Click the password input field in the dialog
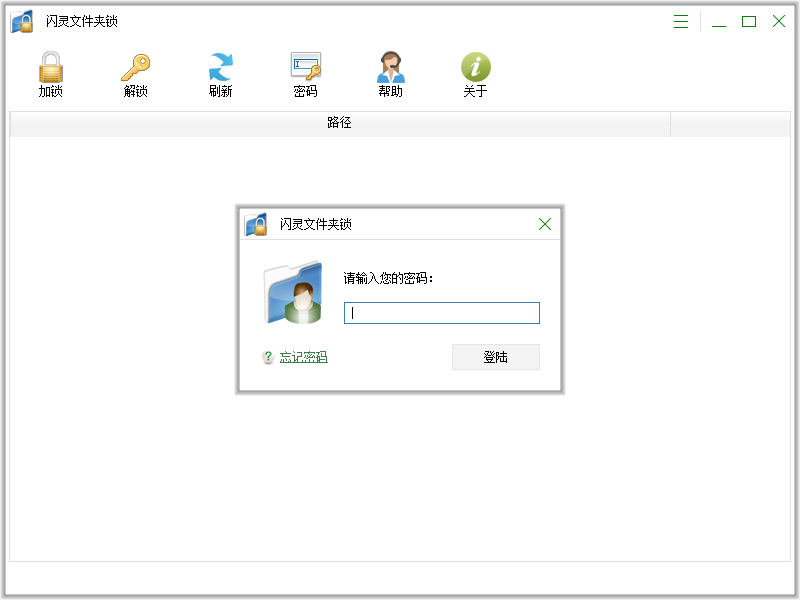Screen dimensions: 800x600 point(441,313)
